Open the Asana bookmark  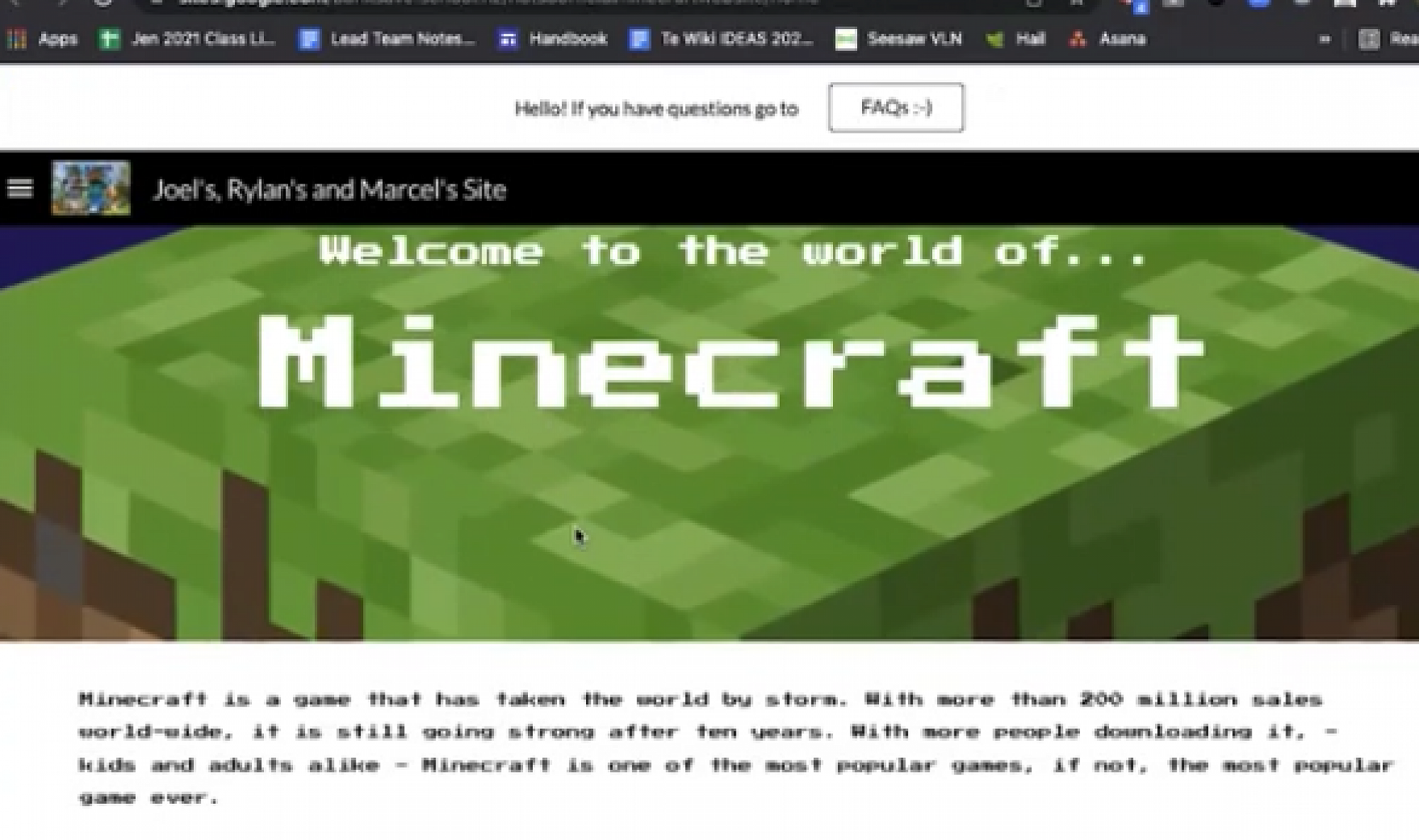(1108, 39)
